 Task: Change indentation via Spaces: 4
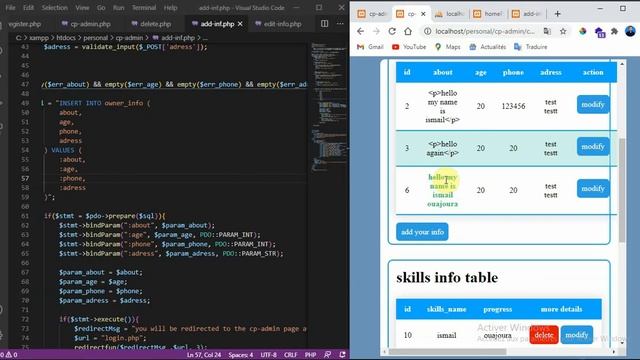point(240,355)
